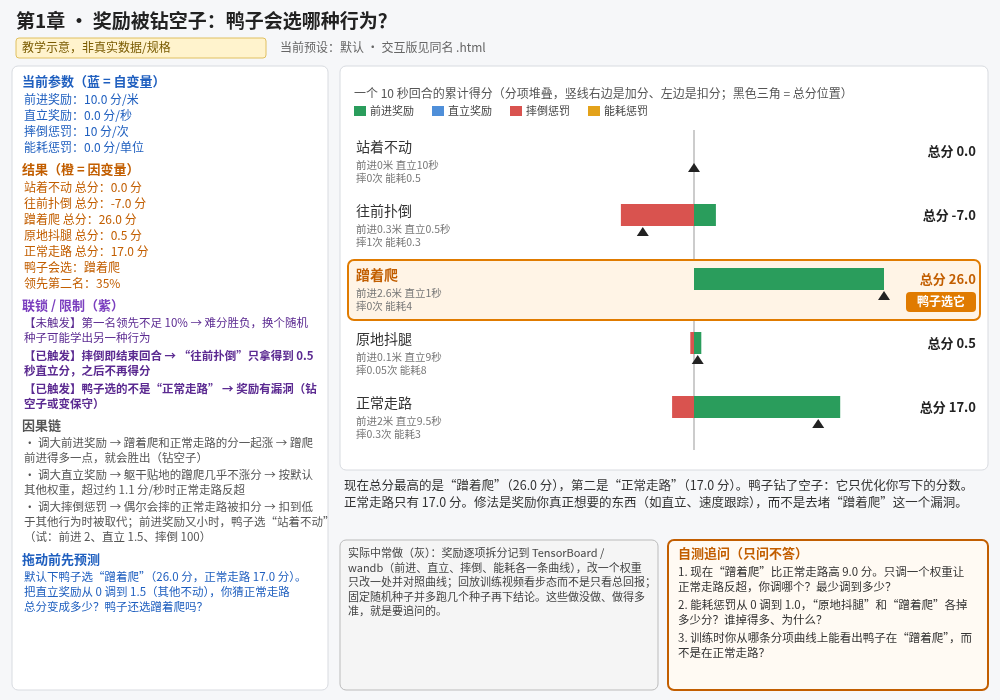The height and width of the screenshot is (700, 1000).
Task: Click the 正常走路 row title in the chart
Action: tap(384, 403)
